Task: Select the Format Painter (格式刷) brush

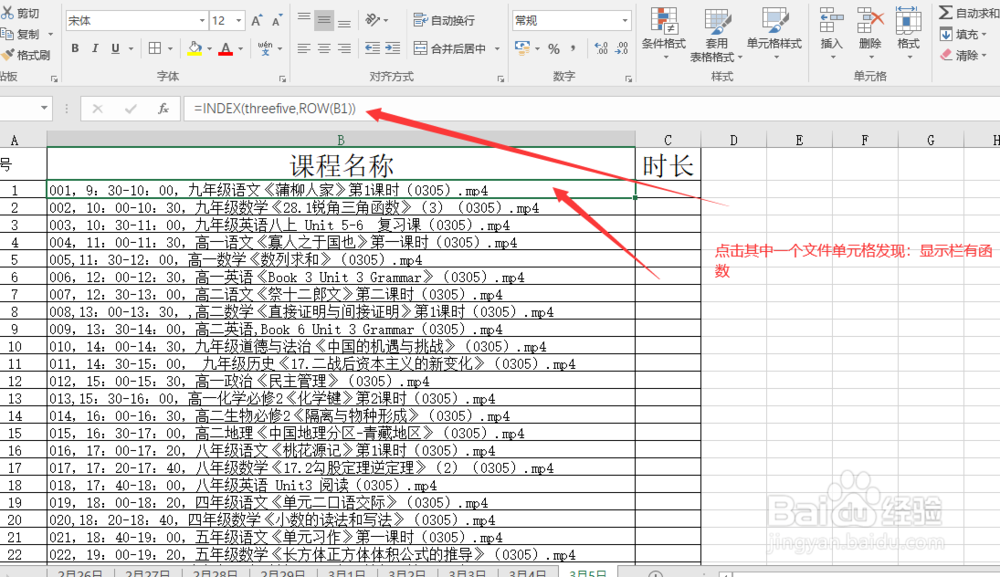Action: click(26, 55)
